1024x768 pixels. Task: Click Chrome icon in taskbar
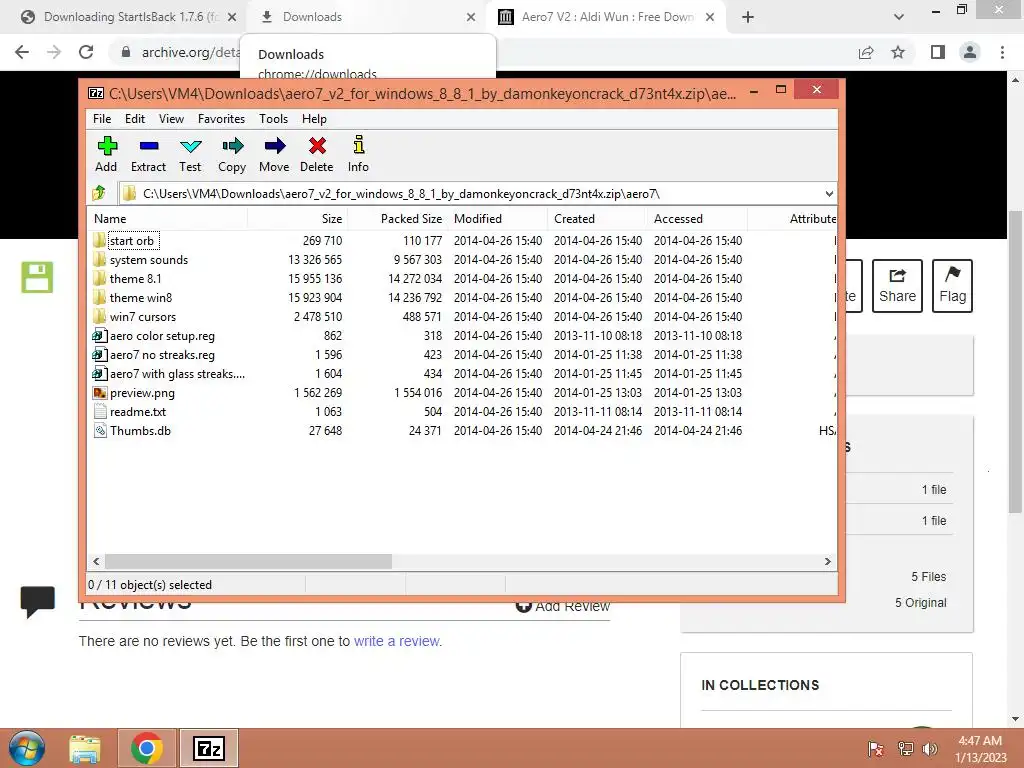click(146, 748)
